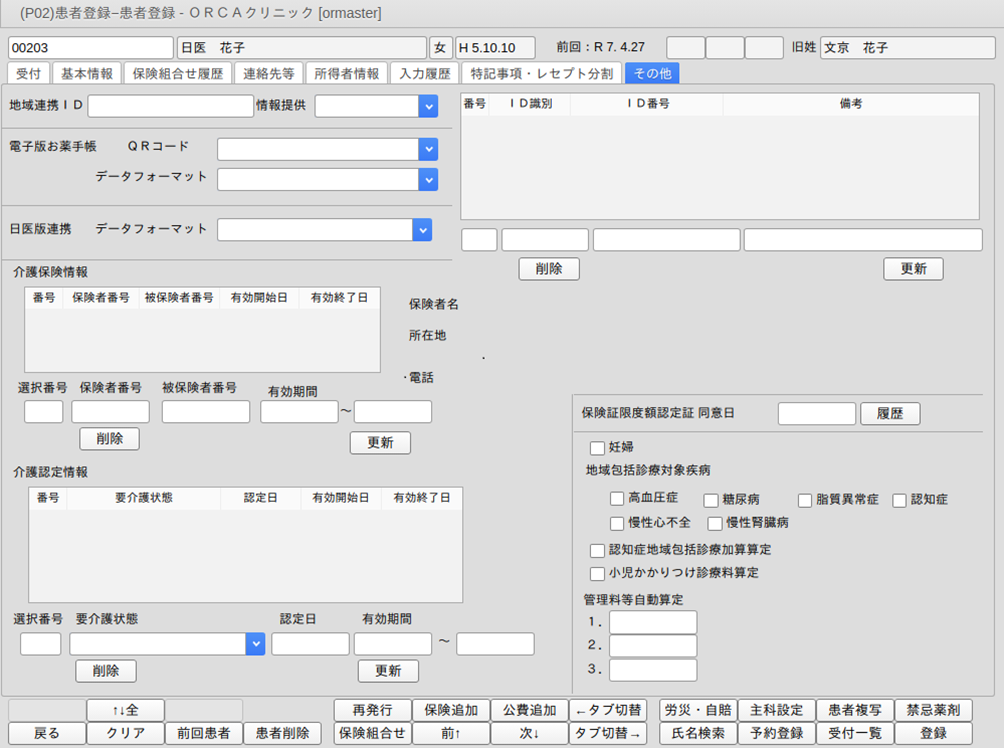
Task: Click the 戻る button
Action: click(x=46, y=733)
